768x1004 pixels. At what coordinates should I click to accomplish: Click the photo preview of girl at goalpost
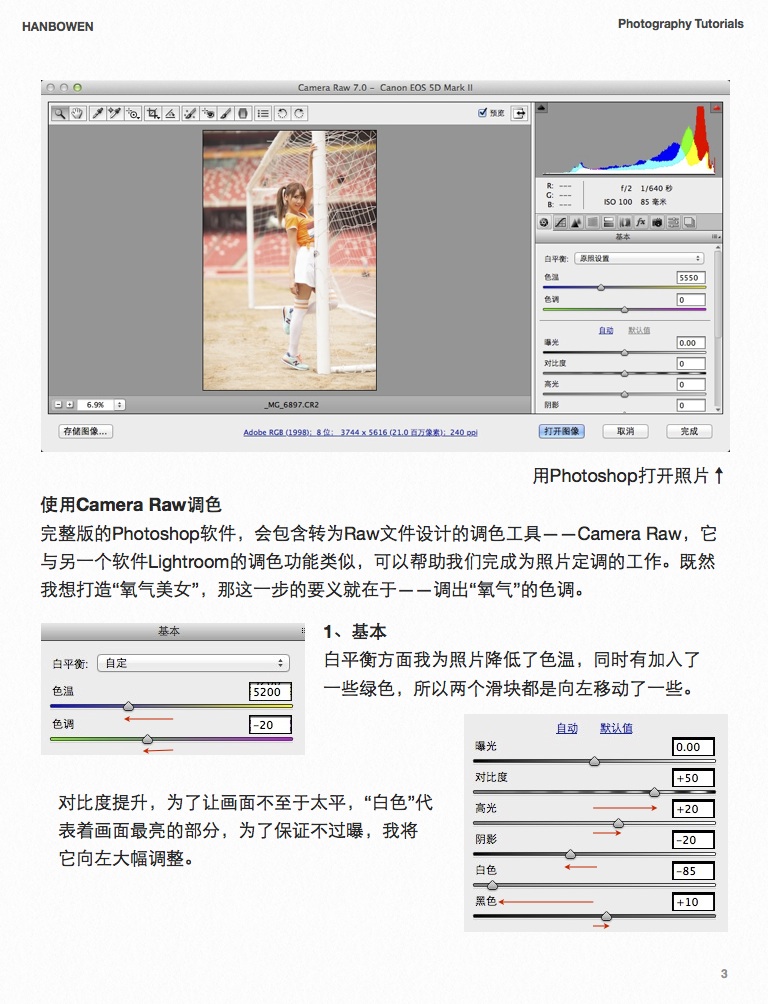pyautogui.click(x=290, y=260)
